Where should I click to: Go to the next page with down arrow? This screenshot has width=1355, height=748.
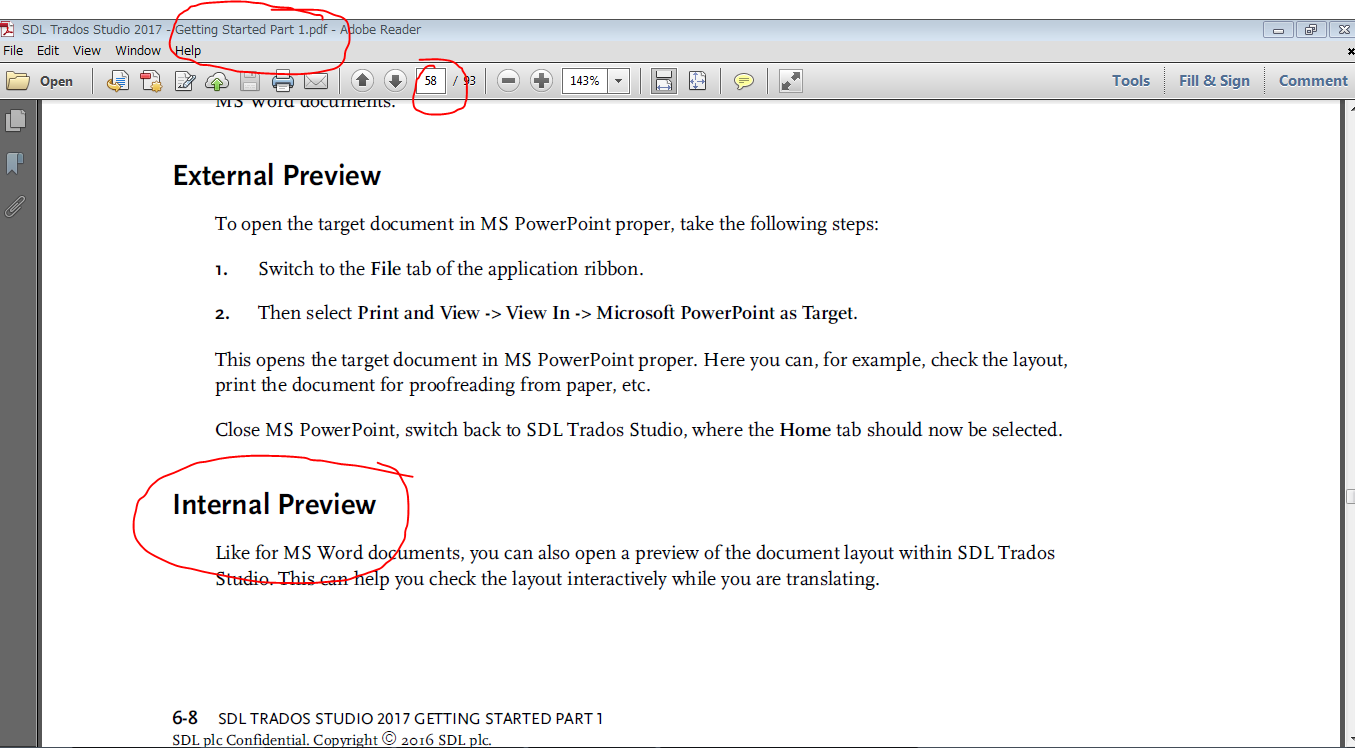pos(395,81)
